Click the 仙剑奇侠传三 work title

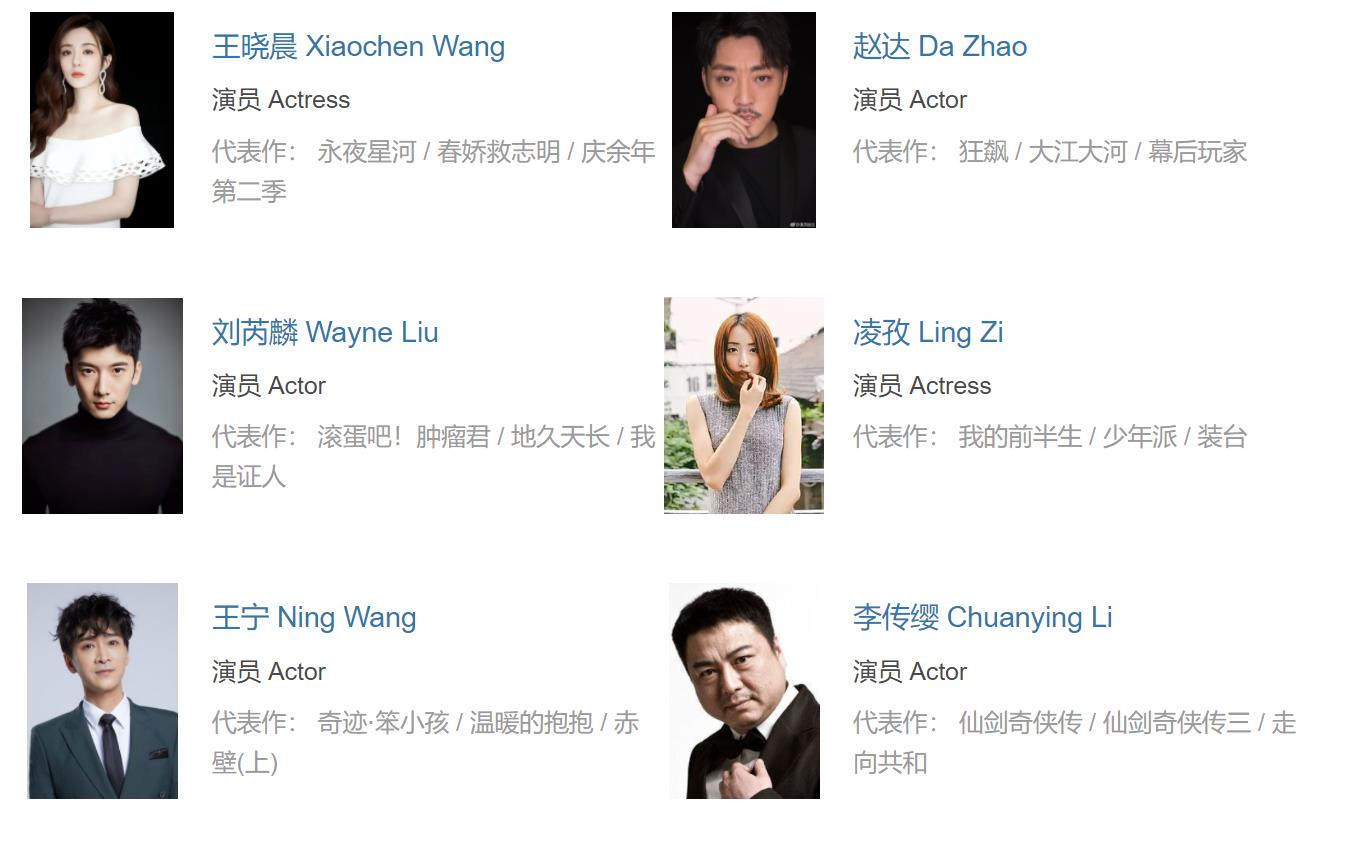(1177, 723)
